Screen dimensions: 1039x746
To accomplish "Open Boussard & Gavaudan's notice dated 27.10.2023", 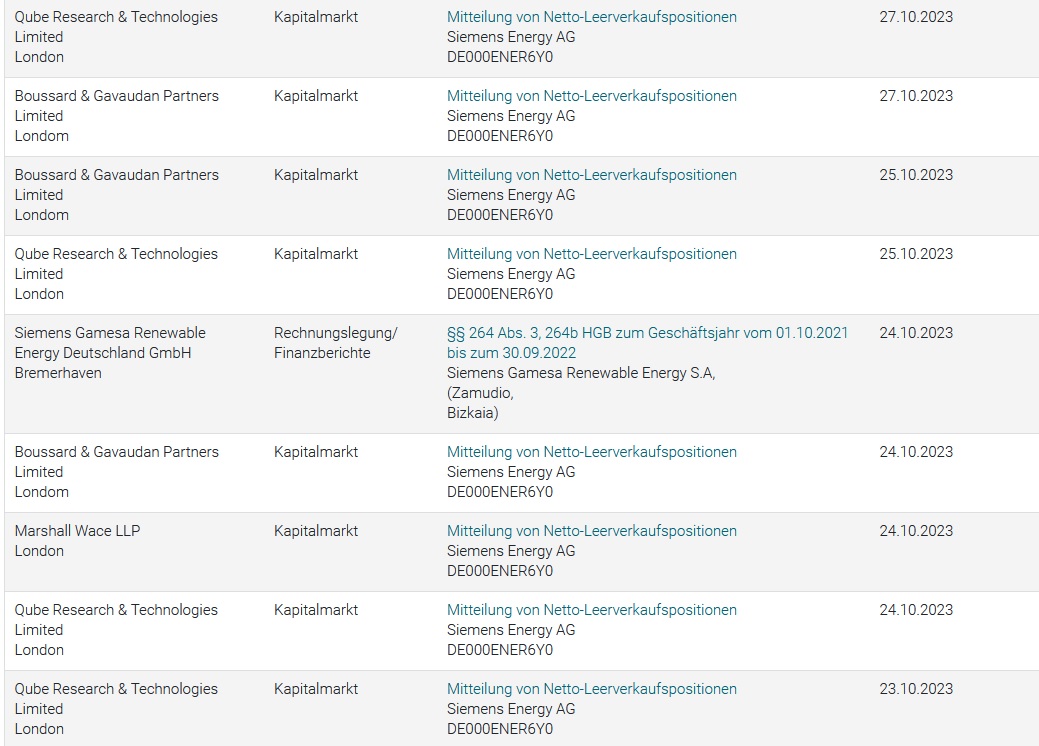I will pos(591,96).
